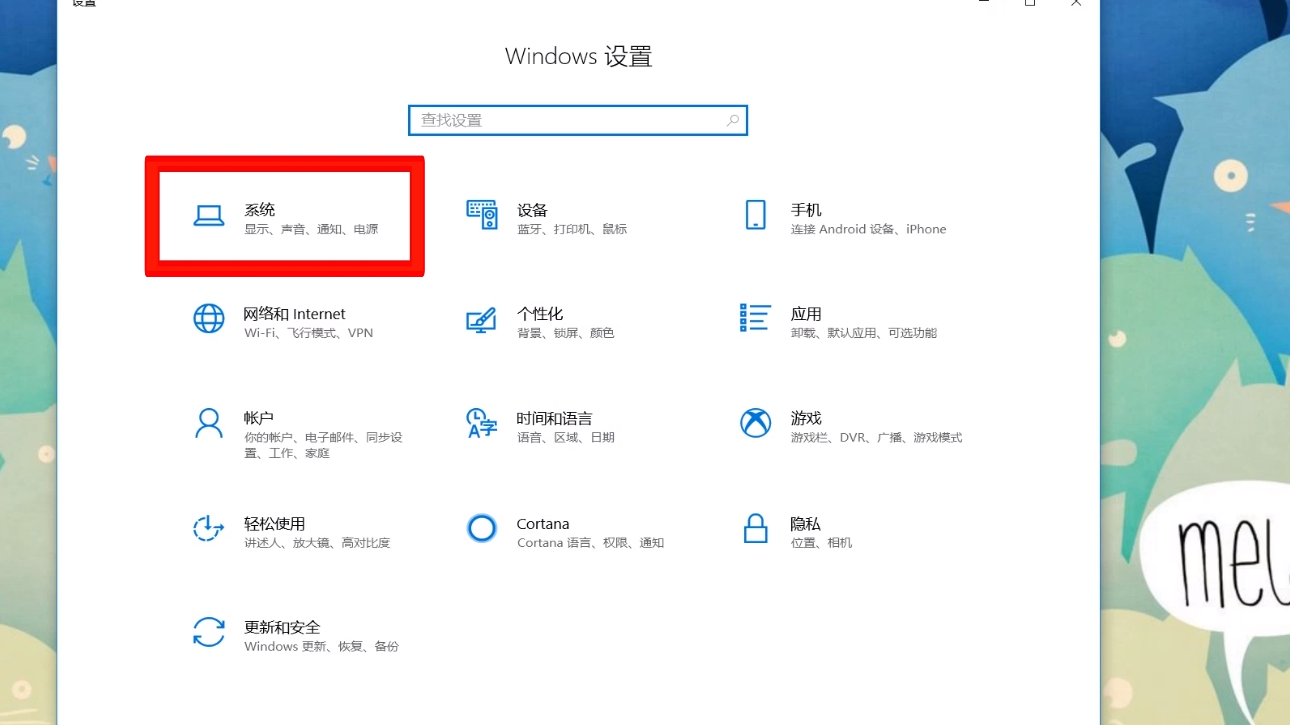1290x725 pixels.
Task: Select the 个性化 category title
Action: (540, 314)
